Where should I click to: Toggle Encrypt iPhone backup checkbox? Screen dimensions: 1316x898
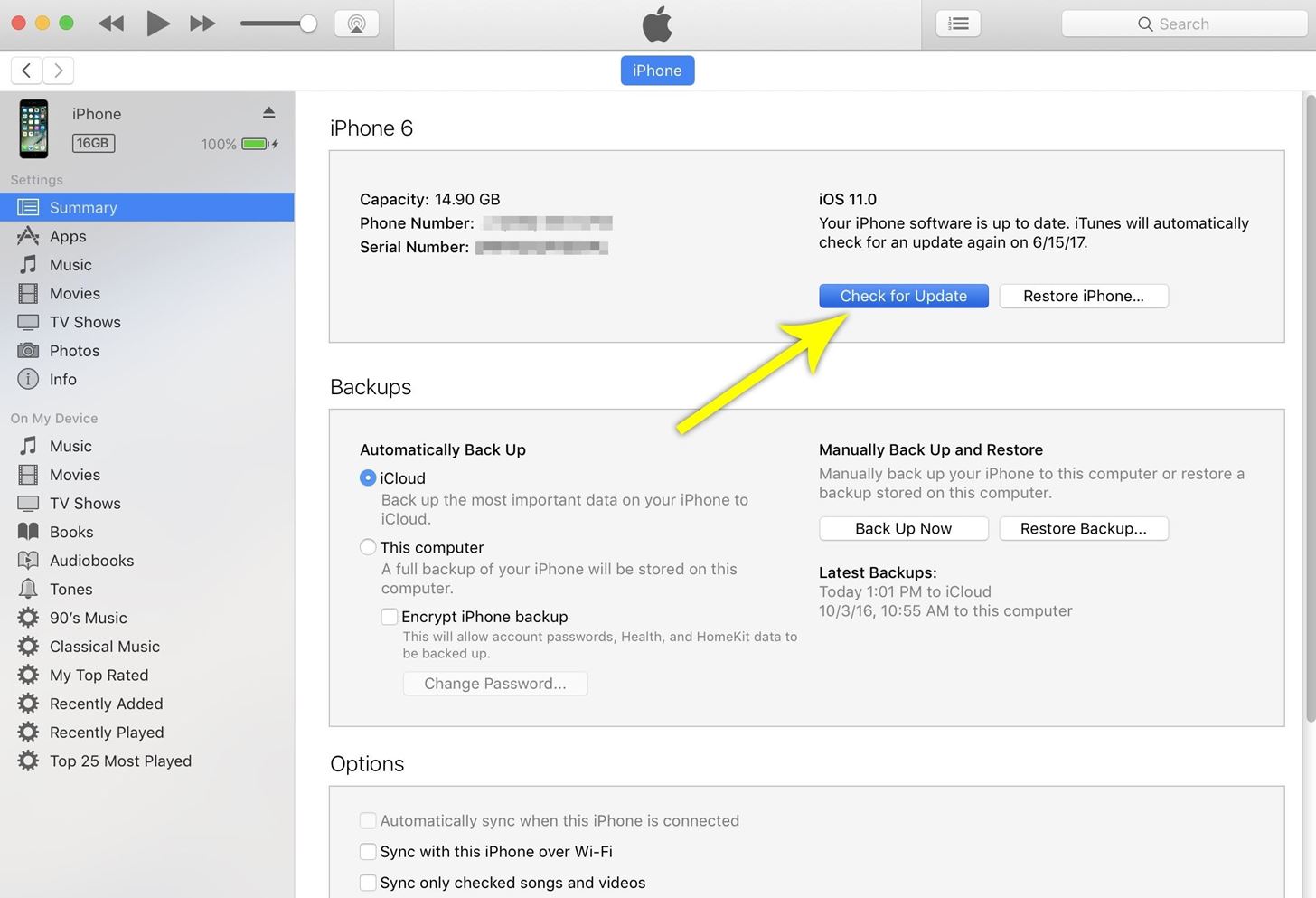(x=390, y=617)
